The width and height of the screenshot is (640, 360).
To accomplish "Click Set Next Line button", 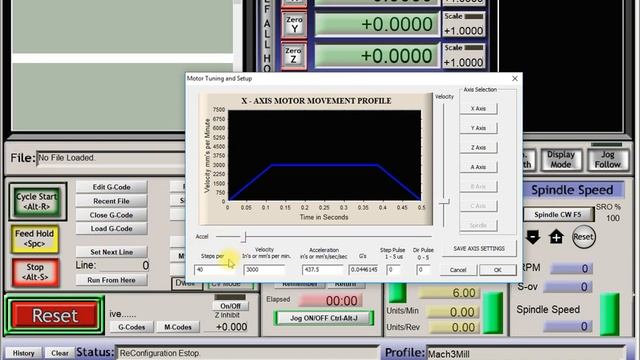I will click(111, 252).
